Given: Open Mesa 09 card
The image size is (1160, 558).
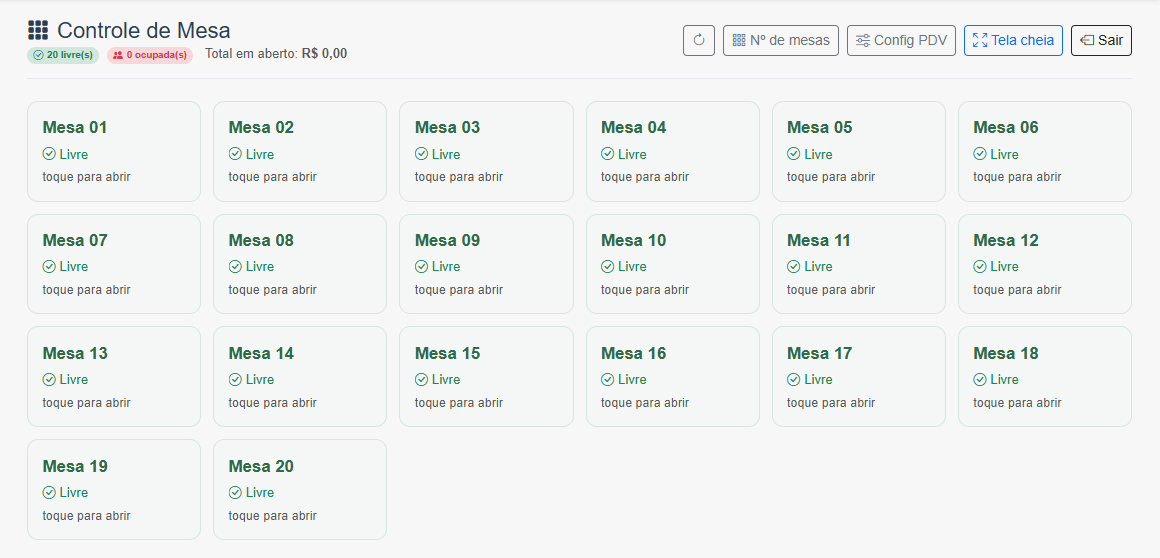Looking at the screenshot, I should pos(486,264).
